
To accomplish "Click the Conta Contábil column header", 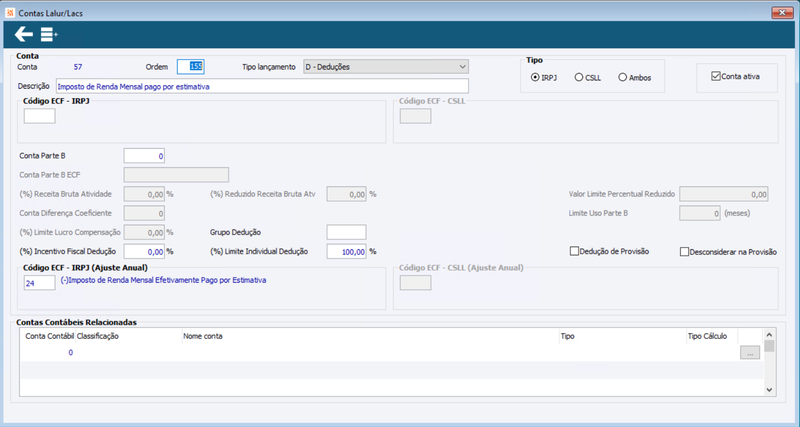I will [49, 336].
